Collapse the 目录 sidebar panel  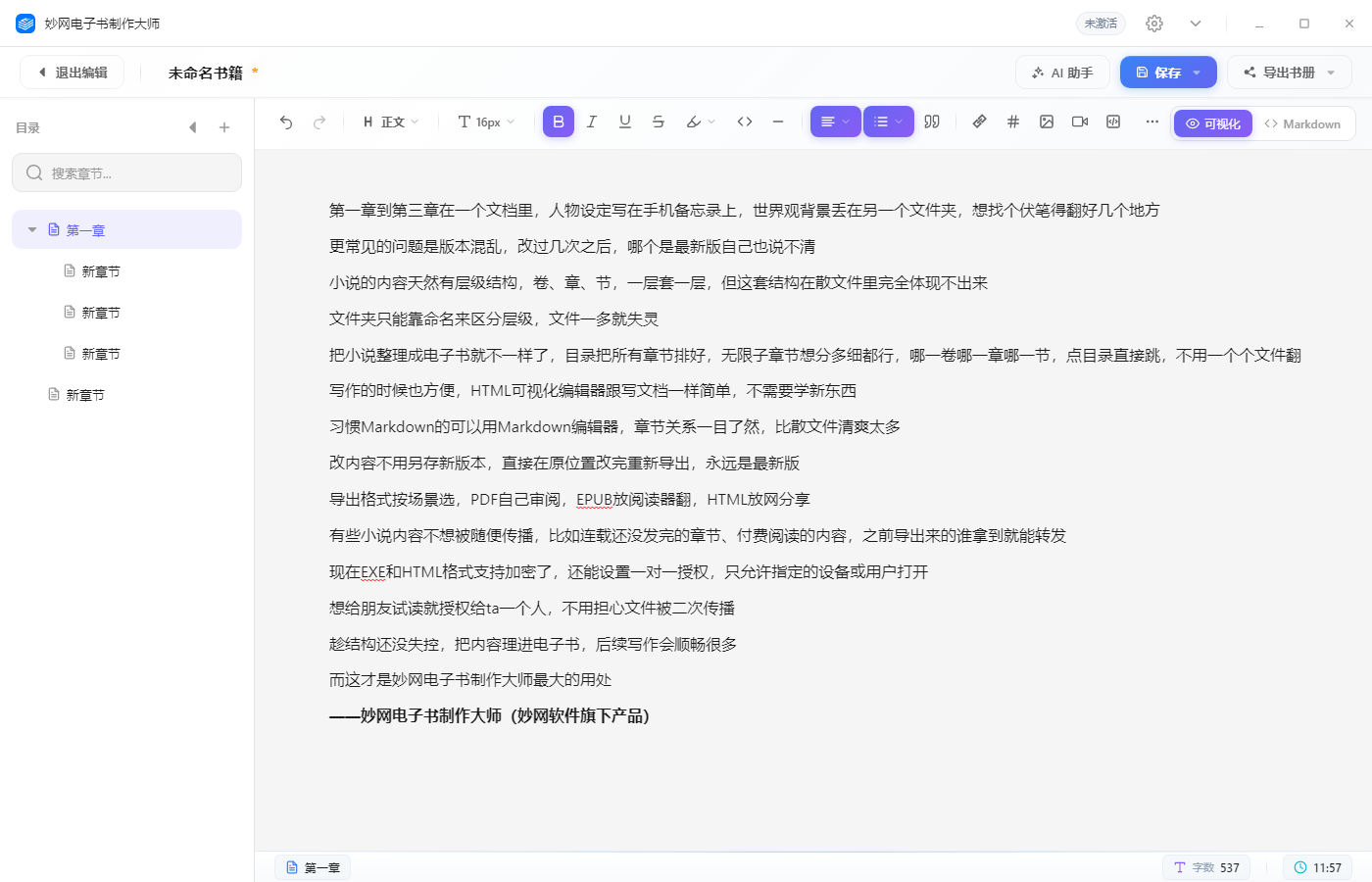192,127
